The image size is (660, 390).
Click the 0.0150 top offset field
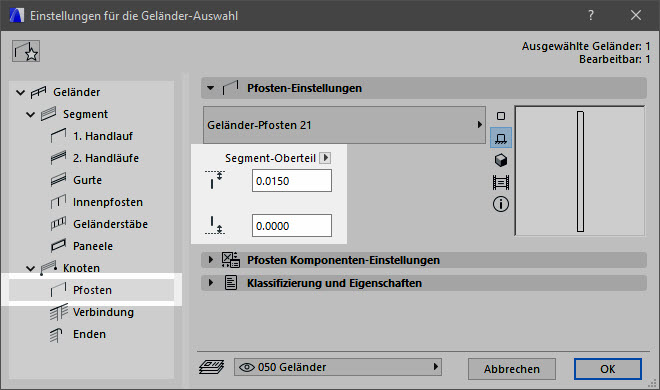(292, 181)
